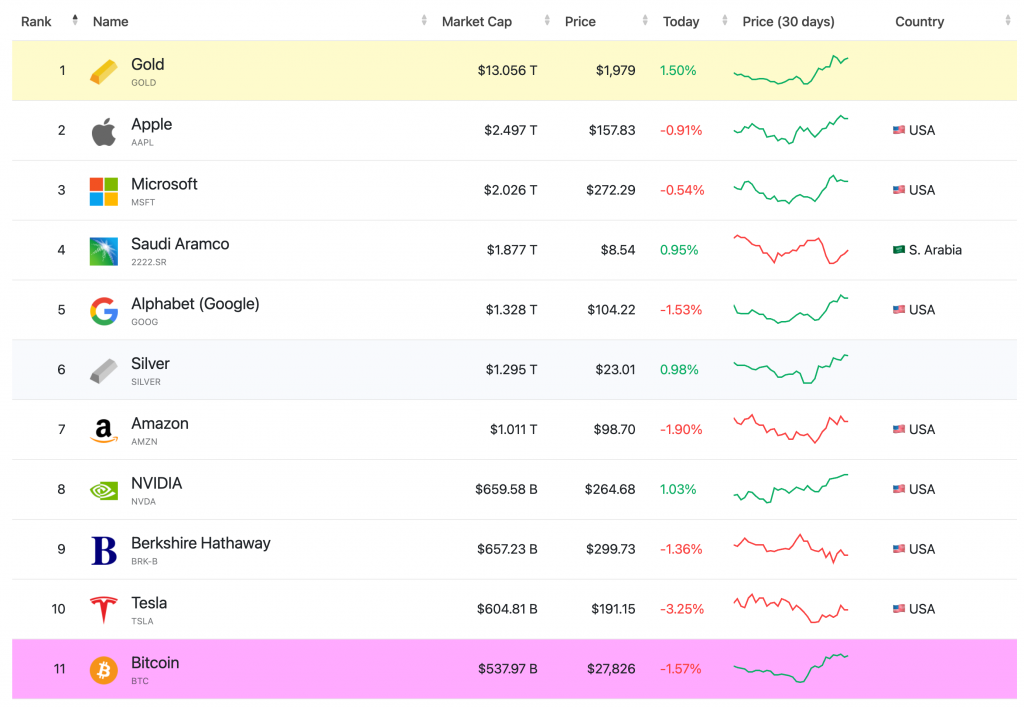Click the USA flag in NVIDIA row
The image size is (1024, 707).
click(x=899, y=489)
